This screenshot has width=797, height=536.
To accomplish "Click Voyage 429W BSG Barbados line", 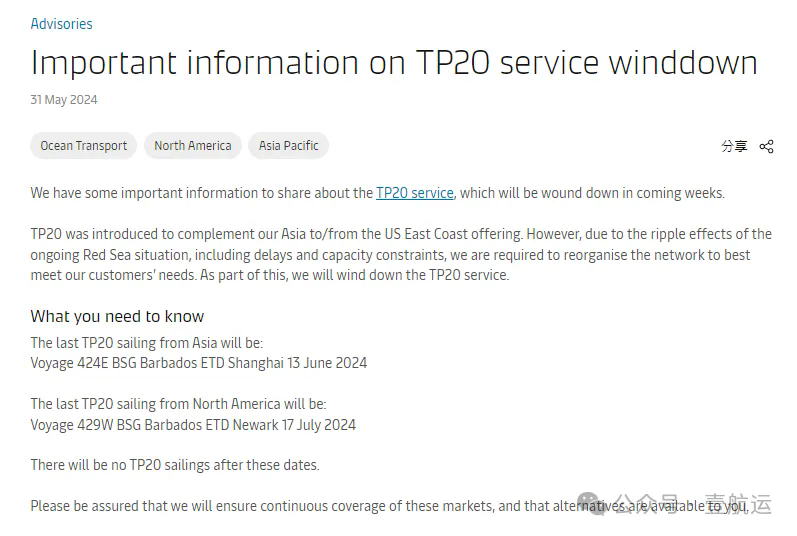I will click(193, 425).
